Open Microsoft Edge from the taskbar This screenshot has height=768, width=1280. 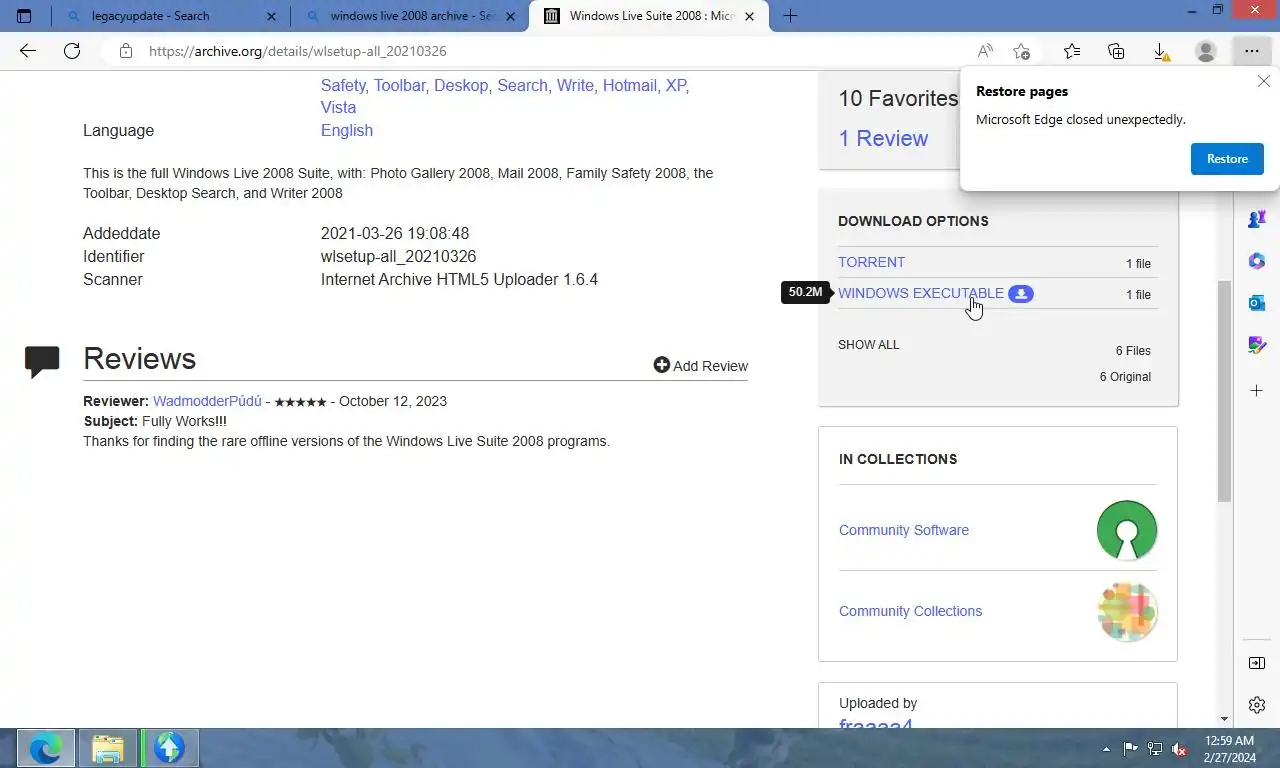(45, 748)
